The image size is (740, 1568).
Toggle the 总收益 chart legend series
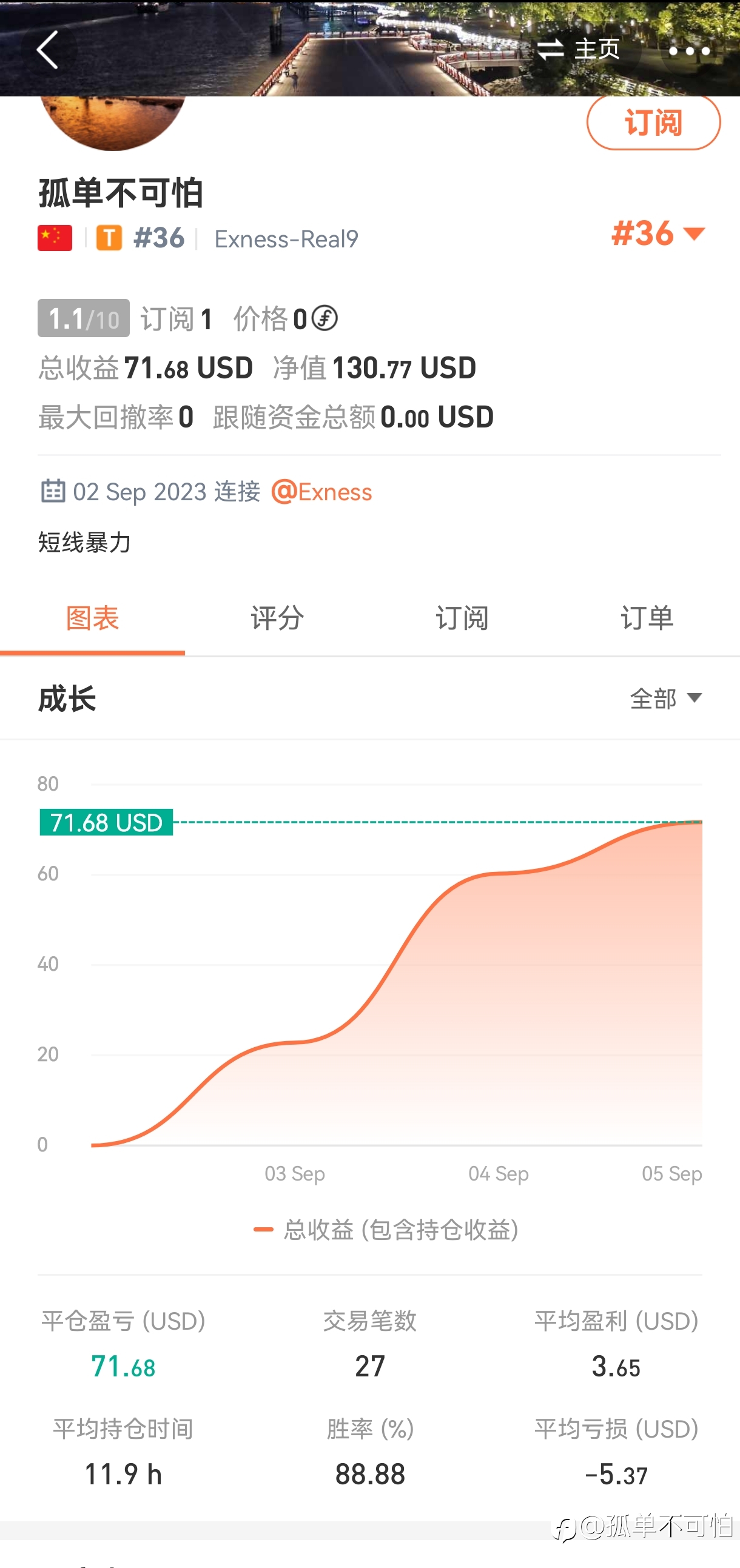coord(386,1230)
